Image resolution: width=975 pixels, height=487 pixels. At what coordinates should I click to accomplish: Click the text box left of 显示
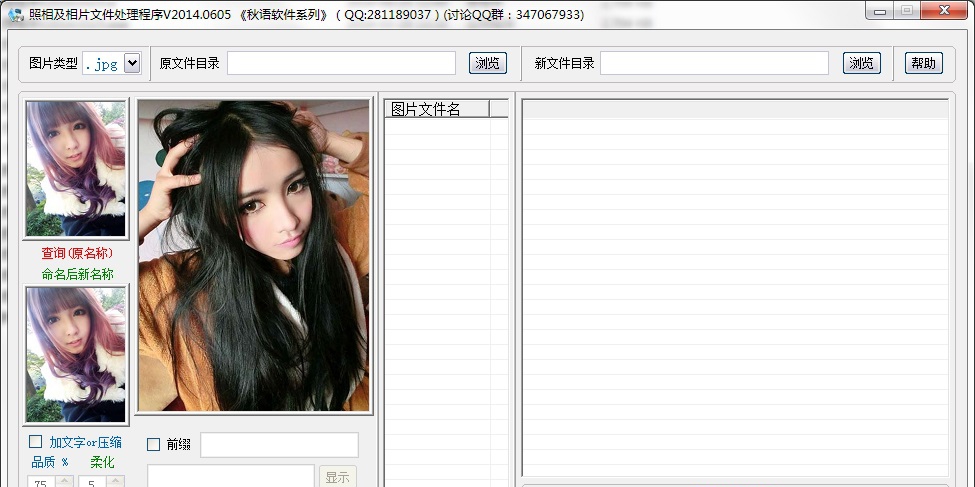click(x=231, y=476)
